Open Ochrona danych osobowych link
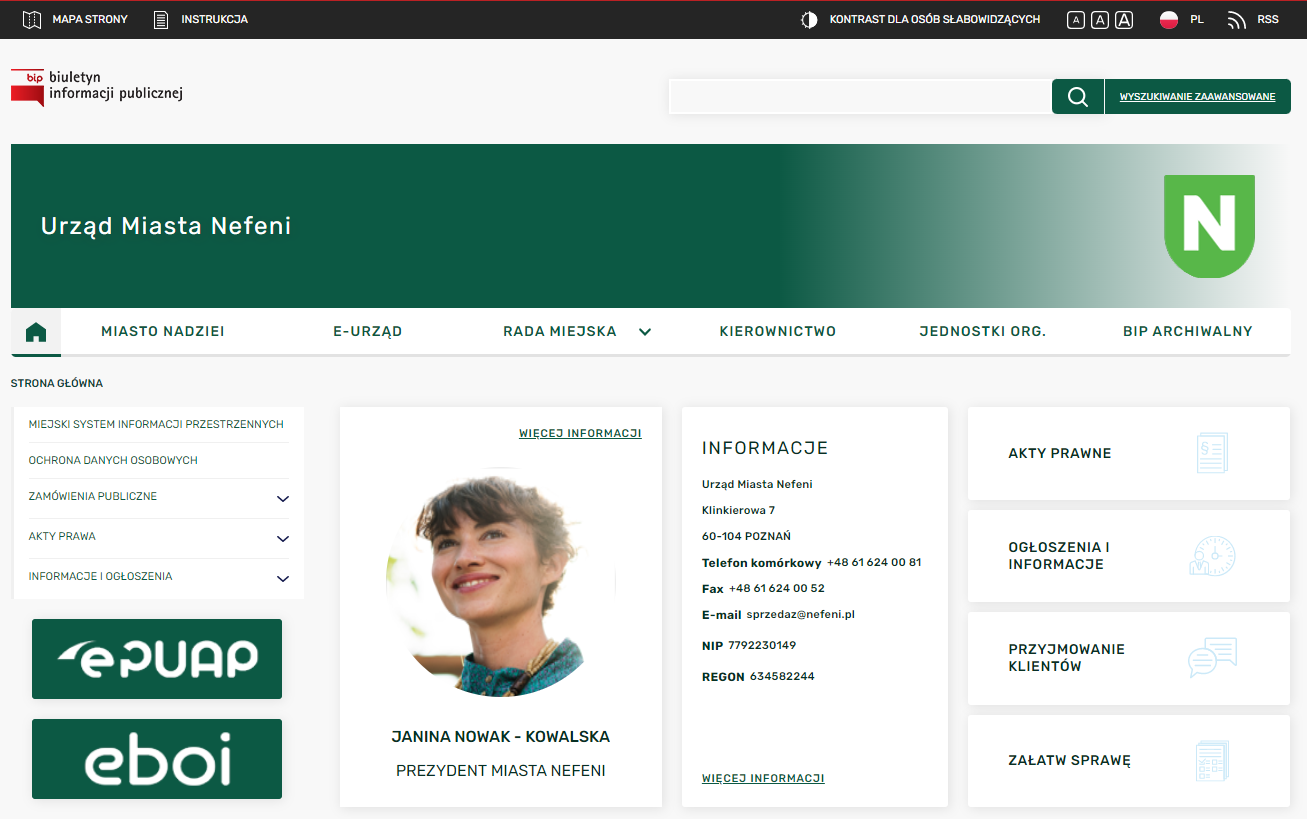 point(113,460)
